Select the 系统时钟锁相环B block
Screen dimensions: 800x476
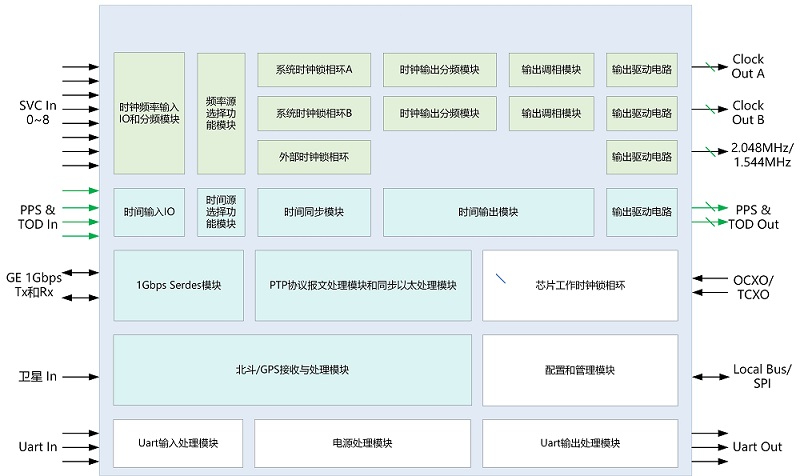(x=314, y=113)
